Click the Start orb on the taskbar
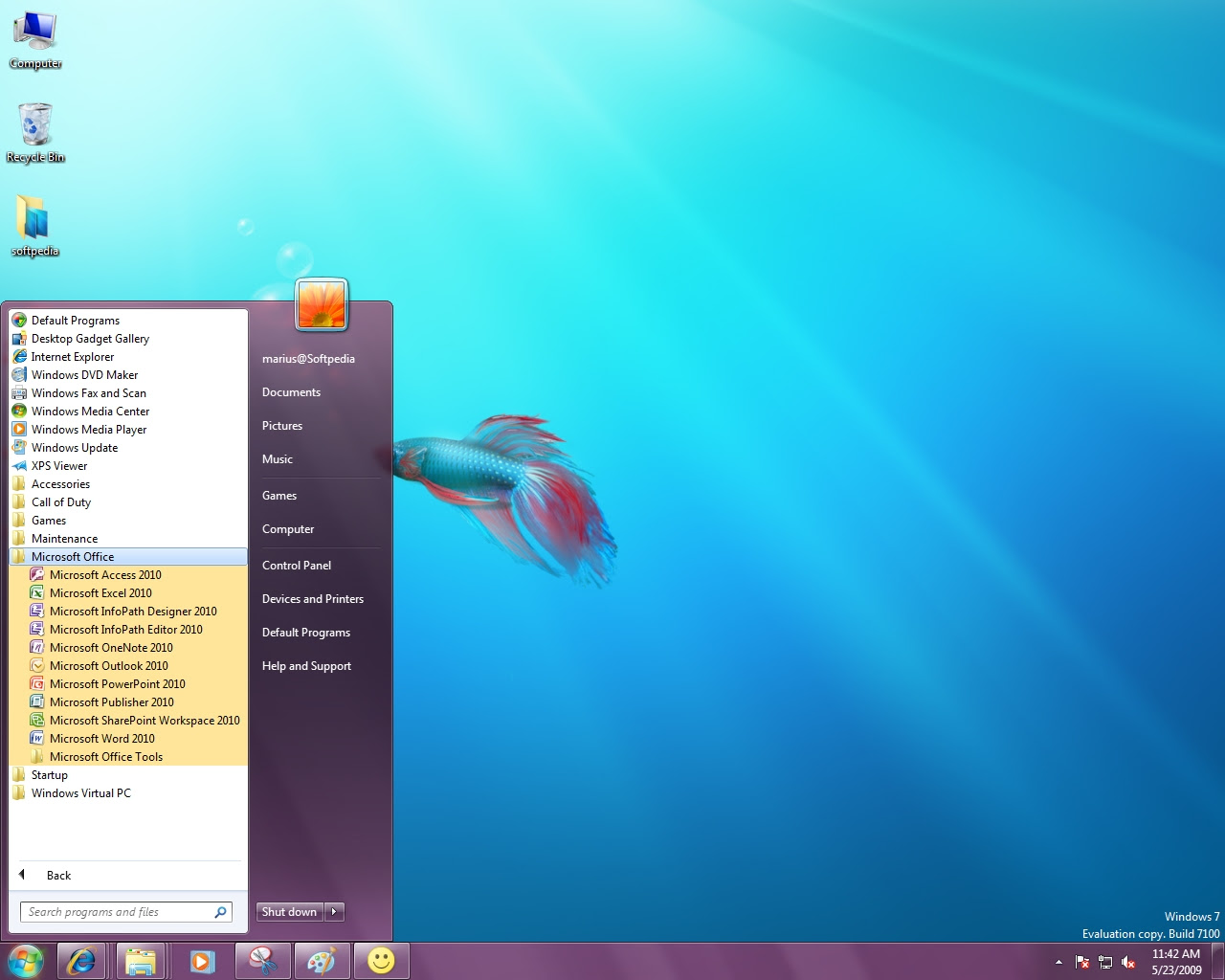The width and height of the screenshot is (1225, 980). coord(26,961)
